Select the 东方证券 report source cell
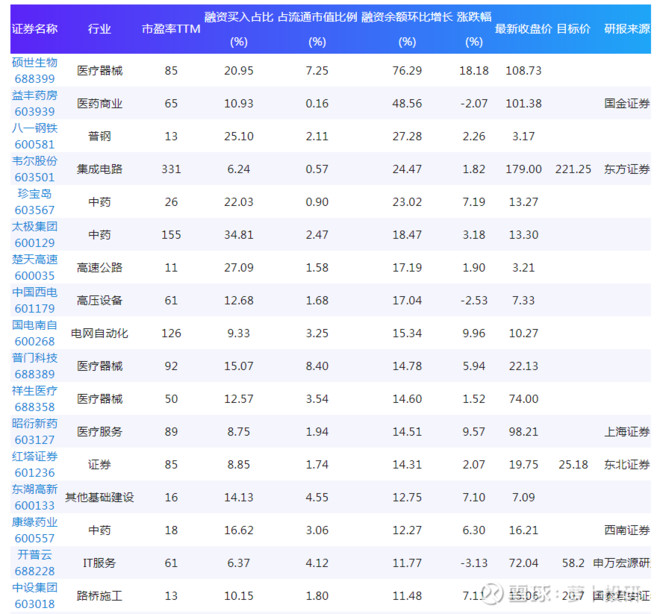The height and width of the screenshot is (614, 660). (627, 169)
